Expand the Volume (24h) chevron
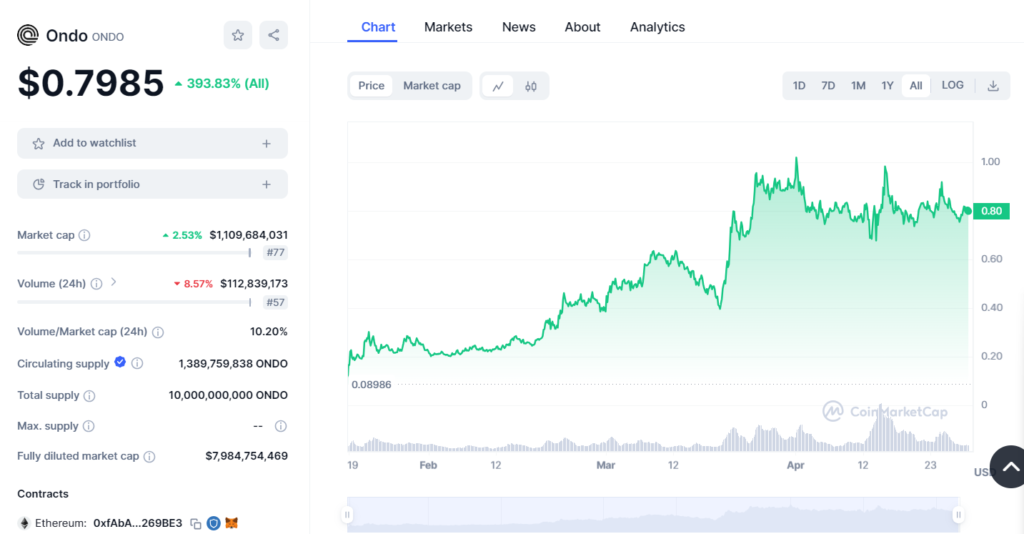Screen dimensions: 1024x534 (x=113, y=283)
